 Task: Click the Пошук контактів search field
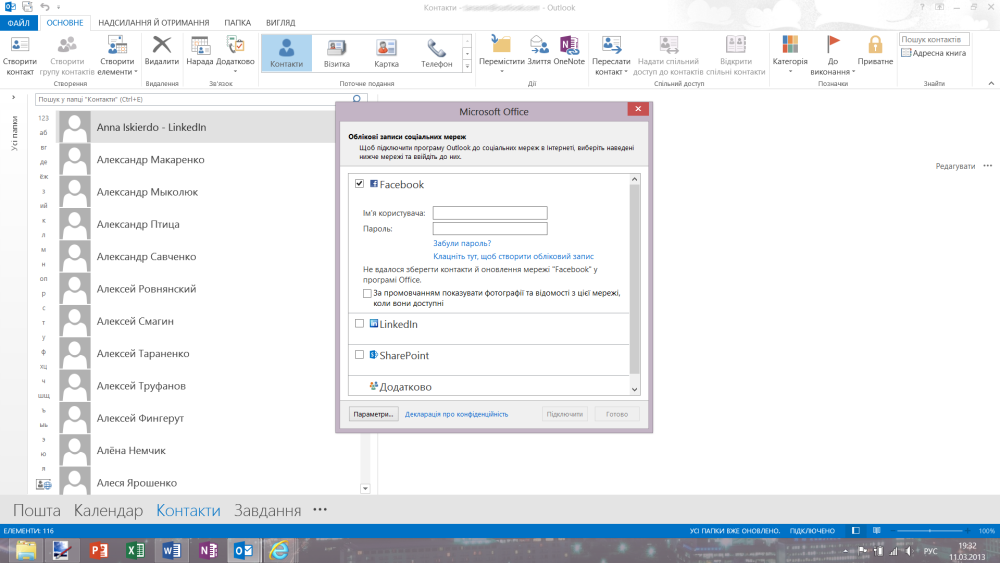coord(934,39)
